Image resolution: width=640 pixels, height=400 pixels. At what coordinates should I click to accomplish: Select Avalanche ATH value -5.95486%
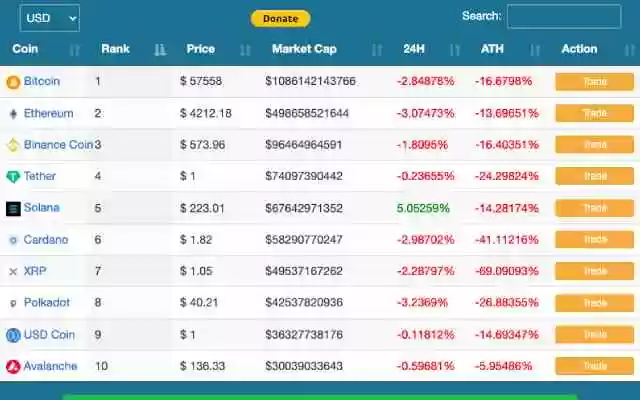tap(503, 366)
